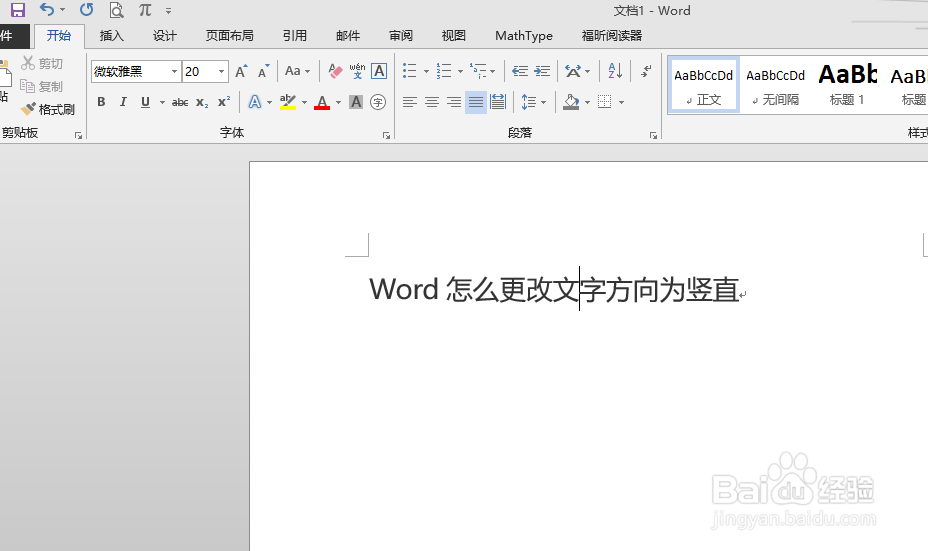The image size is (928, 551).
Task: Open the 开始 ribbon tab
Action: [x=59, y=36]
